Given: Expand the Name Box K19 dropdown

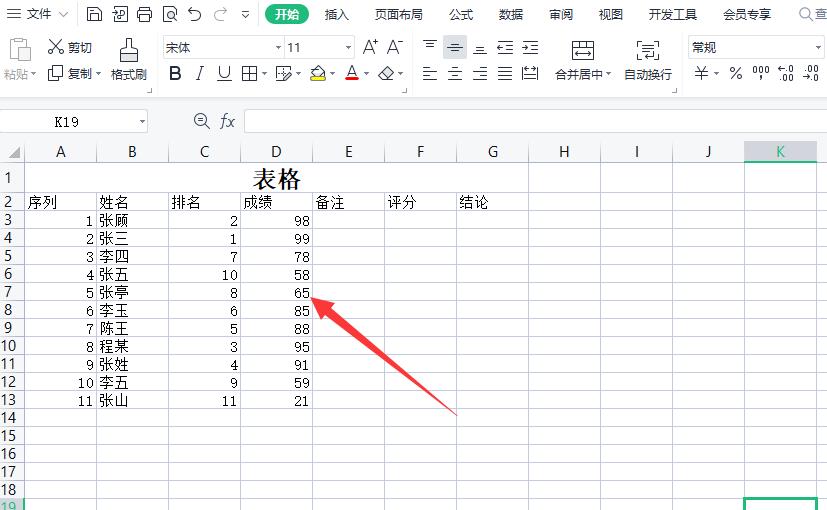Looking at the screenshot, I should 142,122.
